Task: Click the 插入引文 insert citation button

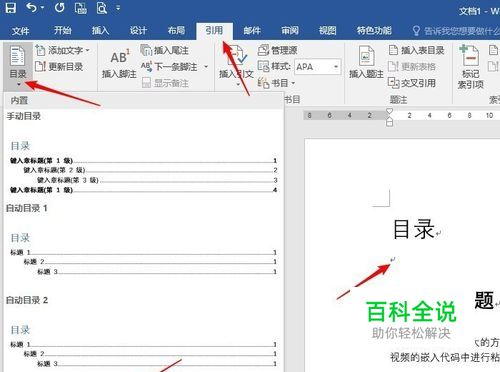Action: click(x=236, y=67)
